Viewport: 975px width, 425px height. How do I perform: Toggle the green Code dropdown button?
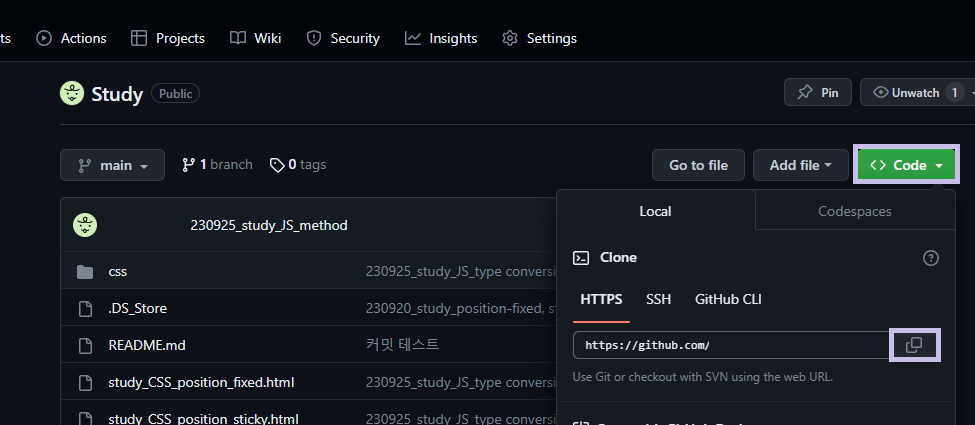point(907,166)
